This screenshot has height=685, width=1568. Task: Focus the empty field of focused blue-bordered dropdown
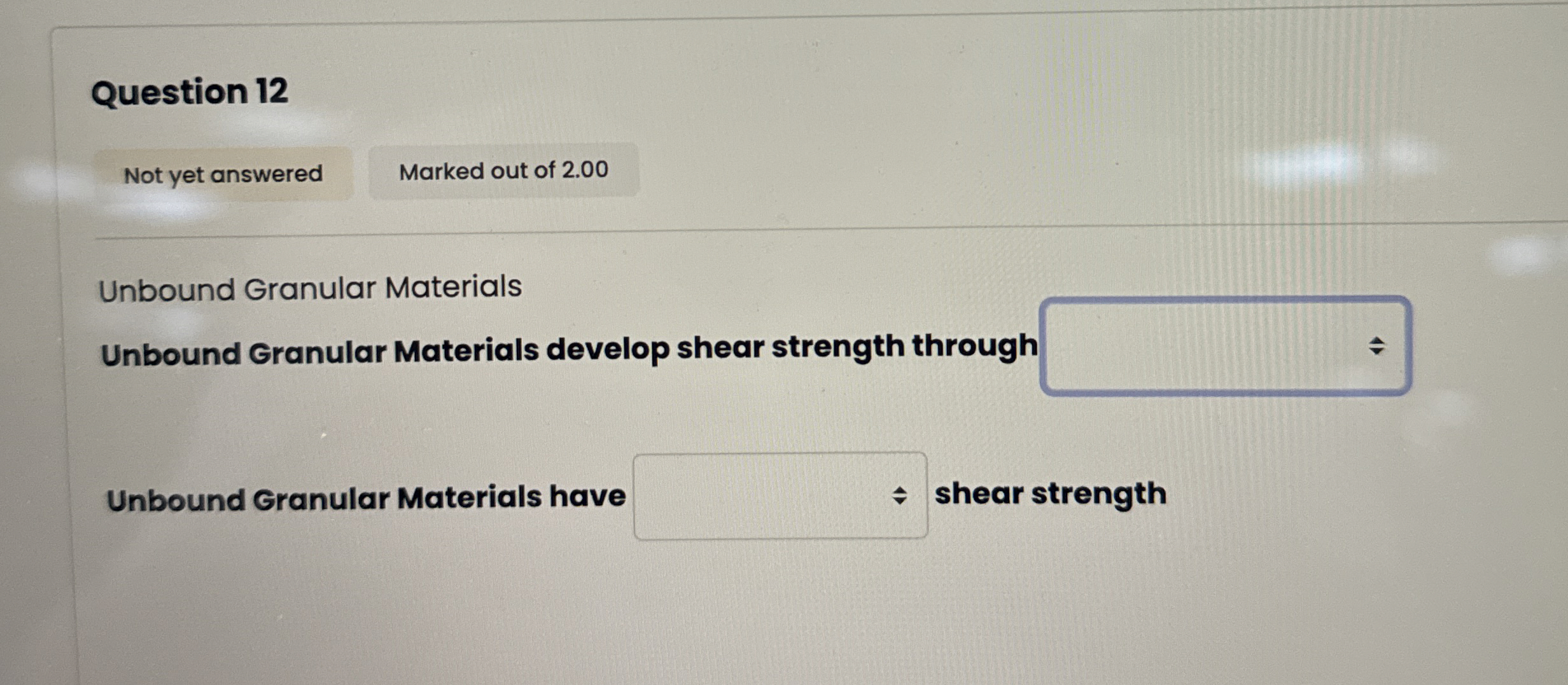[x=1196, y=347]
